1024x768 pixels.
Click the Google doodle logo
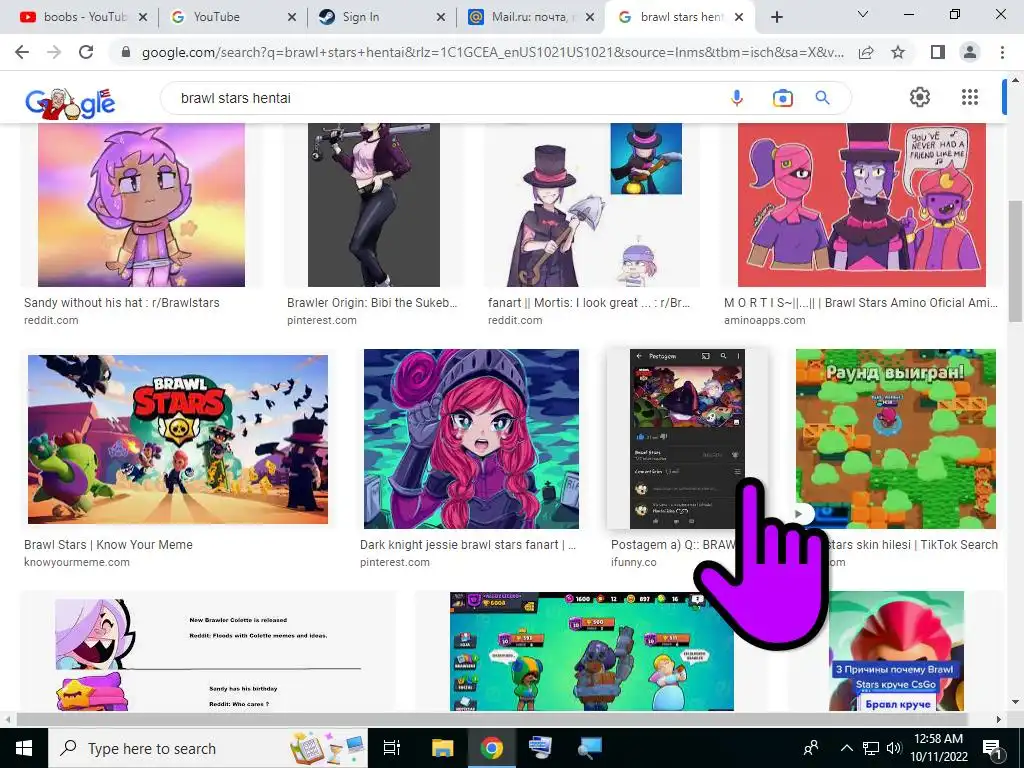[70, 103]
